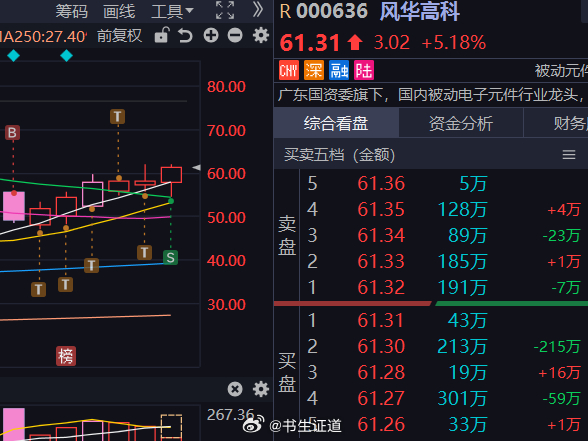
Task: Click the topmost T trade marker
Action: coord(117,117)
